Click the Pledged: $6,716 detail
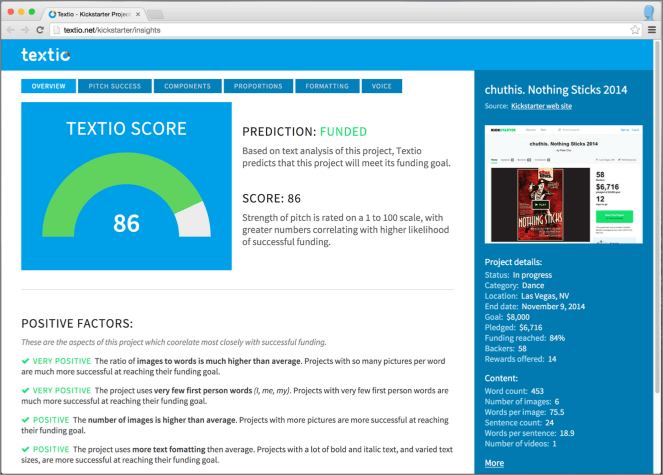Viewport: 663px width, 475px height. [x=513, y=327]
